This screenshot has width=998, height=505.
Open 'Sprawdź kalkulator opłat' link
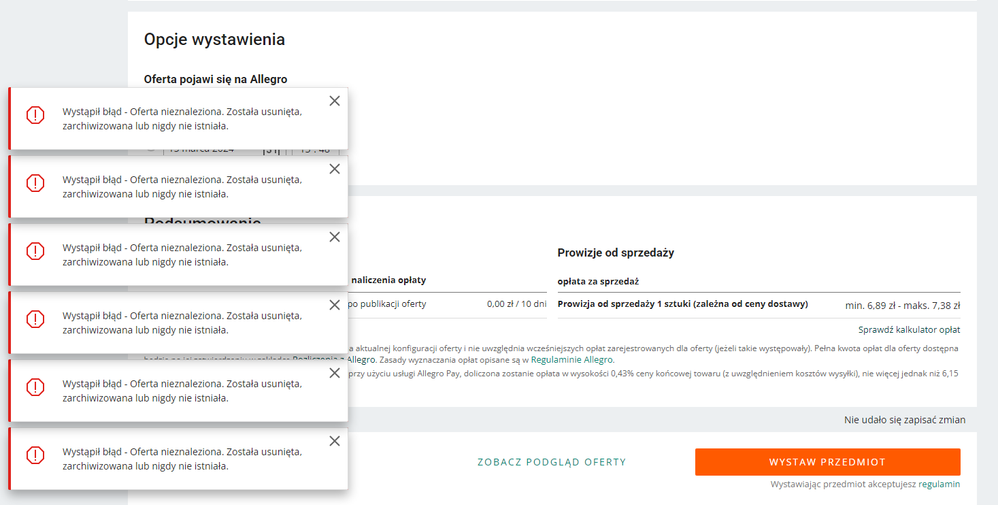pos(909,330)
